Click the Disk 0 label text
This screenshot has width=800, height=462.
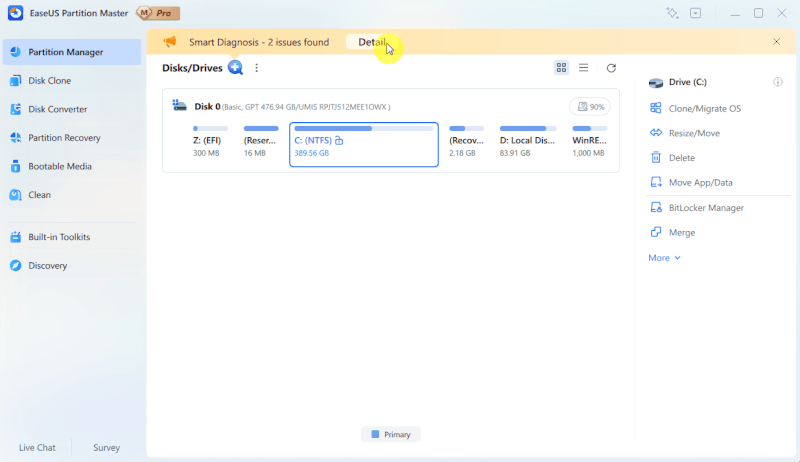pyautogui.click(x=207, y=107)
